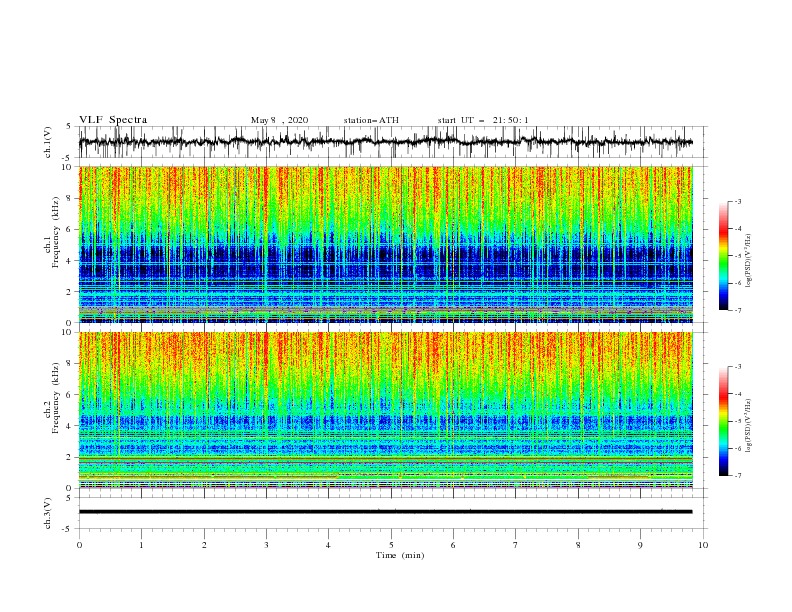
Task: Click time axis tick label "1"
Action: [x=141, y=545]
